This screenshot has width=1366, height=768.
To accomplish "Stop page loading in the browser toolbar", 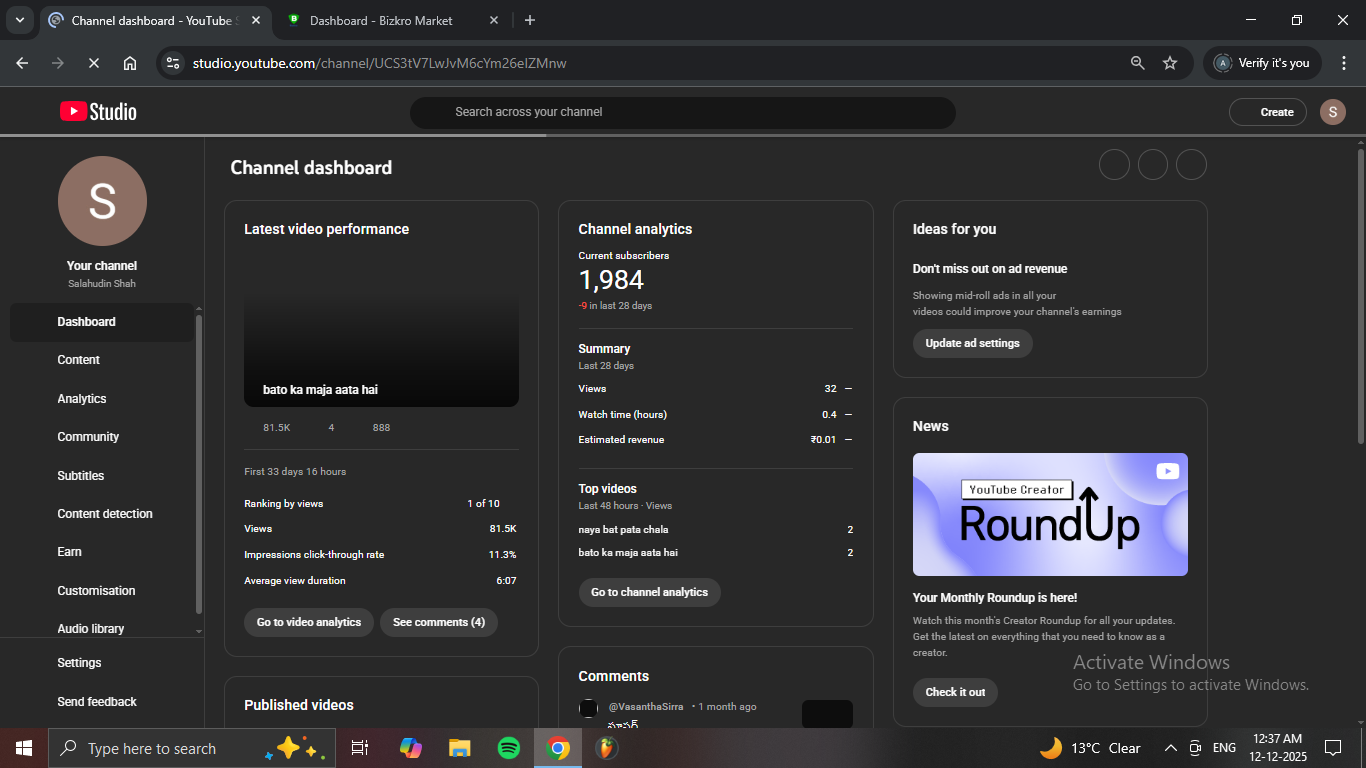I will pos(93,63).
